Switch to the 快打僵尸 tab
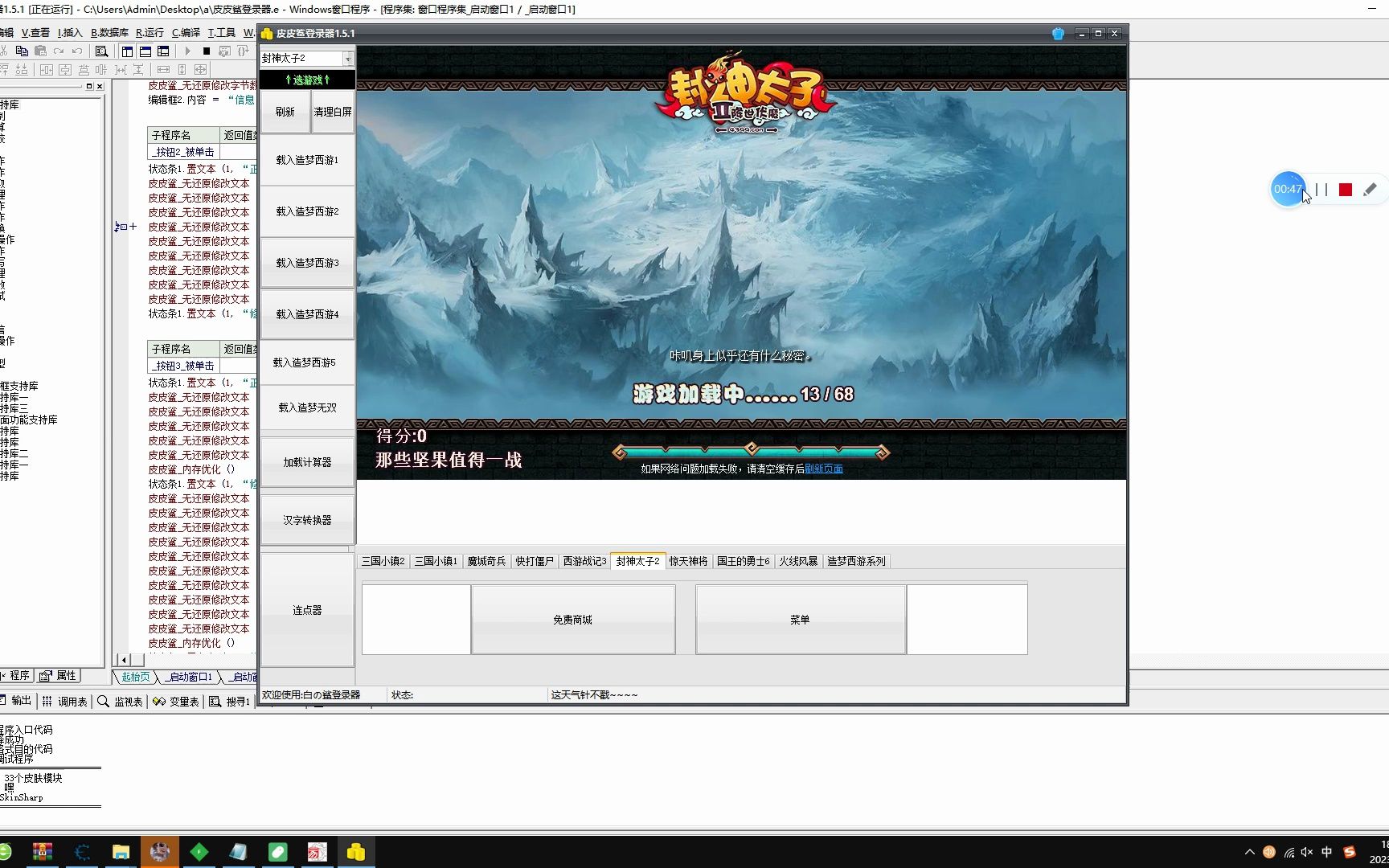This screenshot has height=868, width=1389. (x=535, y=561)
